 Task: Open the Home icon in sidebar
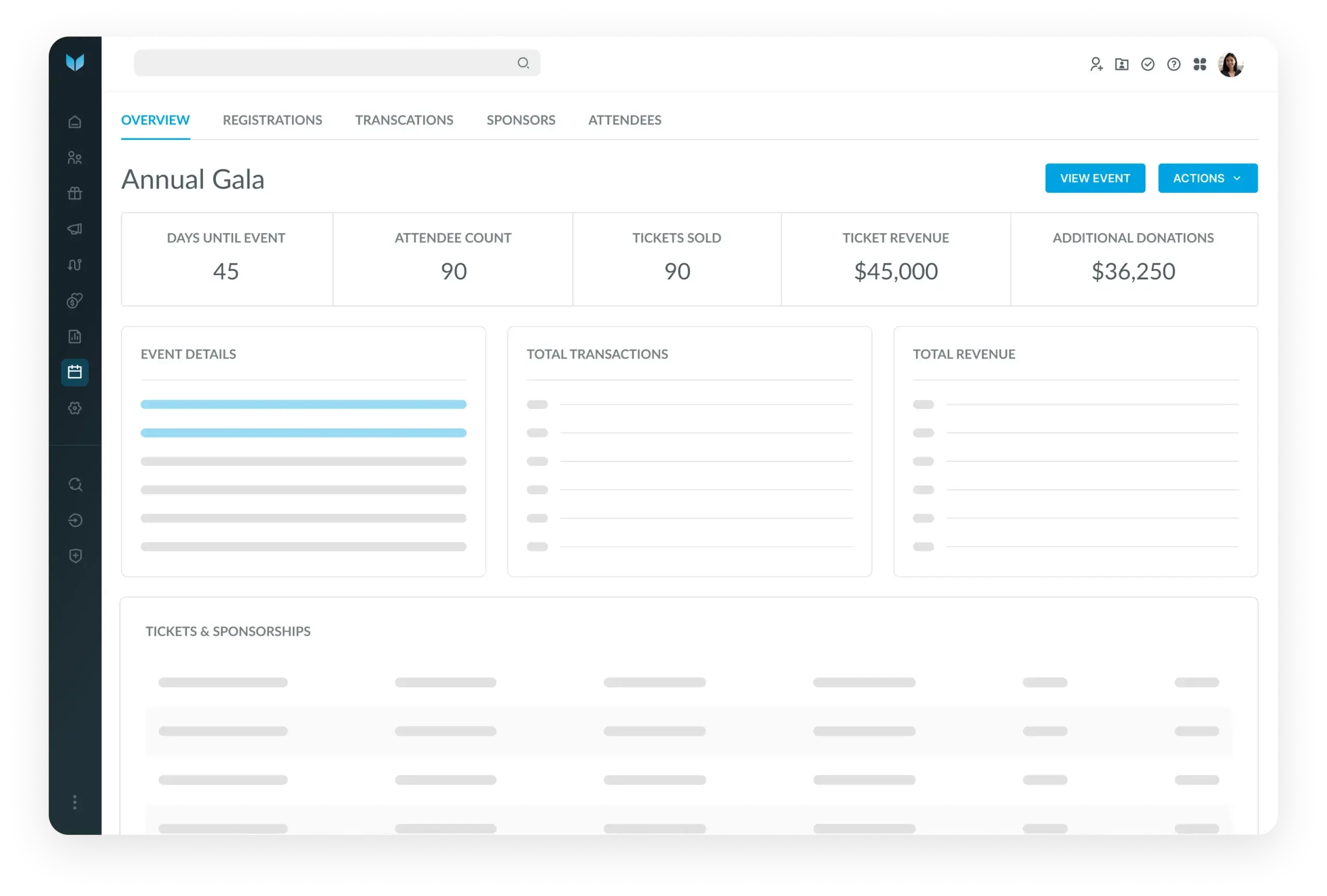click(x=75, y=122)
